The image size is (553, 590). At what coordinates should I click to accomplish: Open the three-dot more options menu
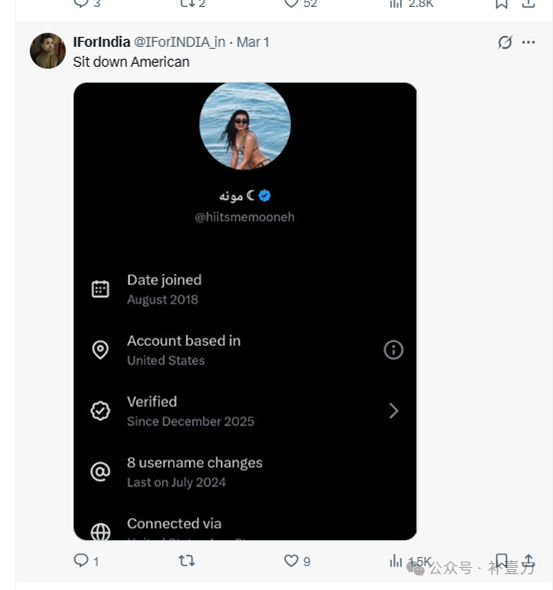(529, 42)
